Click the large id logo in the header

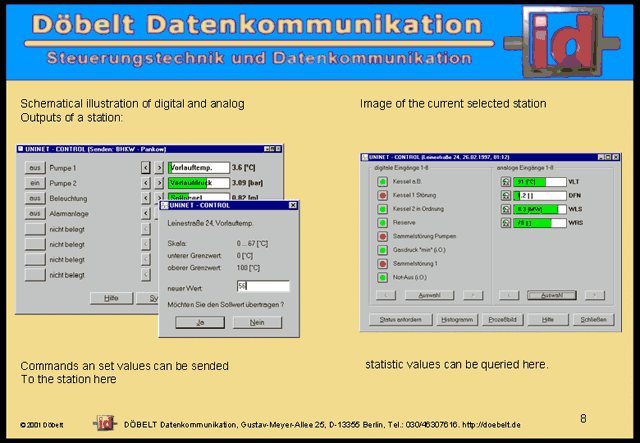tap(562, 42)
